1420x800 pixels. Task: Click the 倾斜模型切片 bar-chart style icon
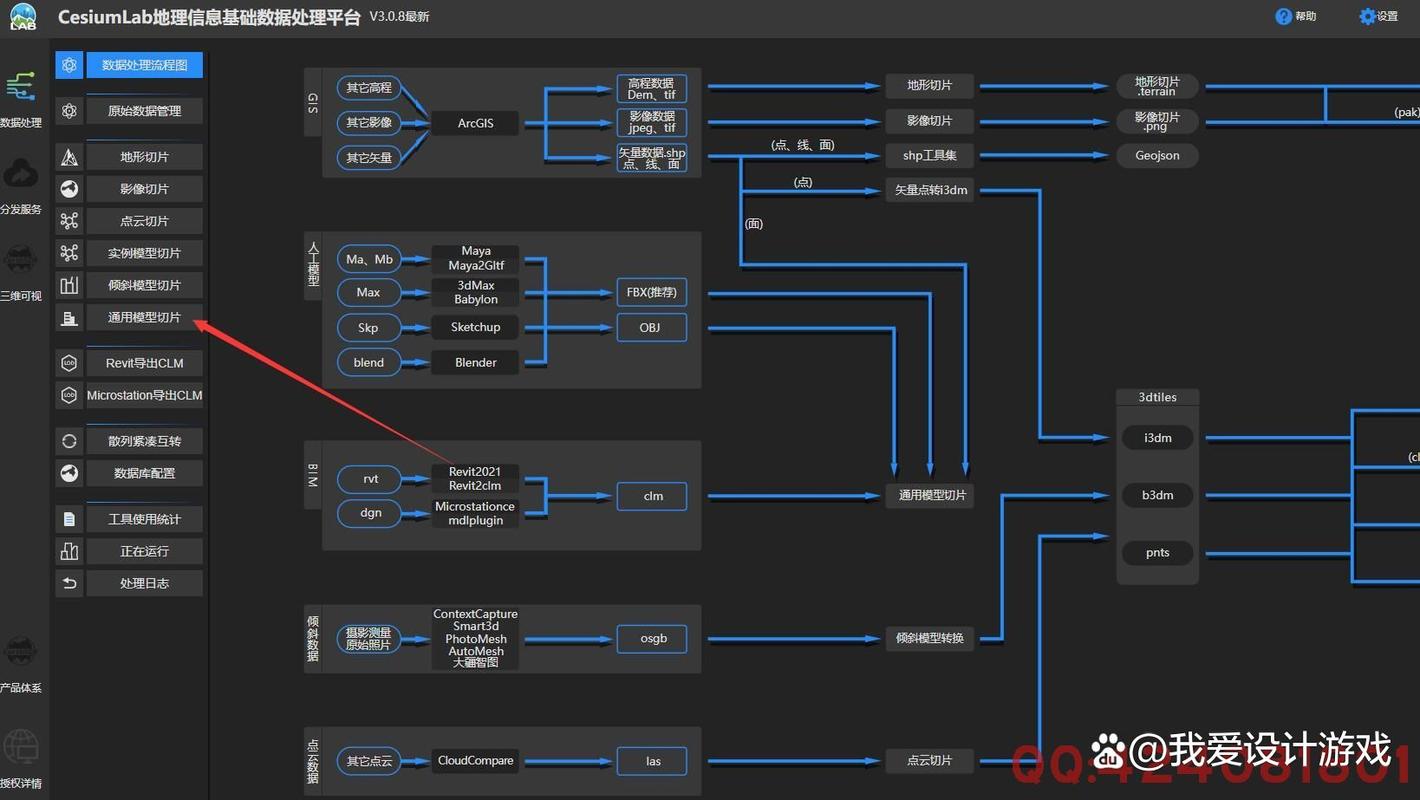click(x=69, y=285)
